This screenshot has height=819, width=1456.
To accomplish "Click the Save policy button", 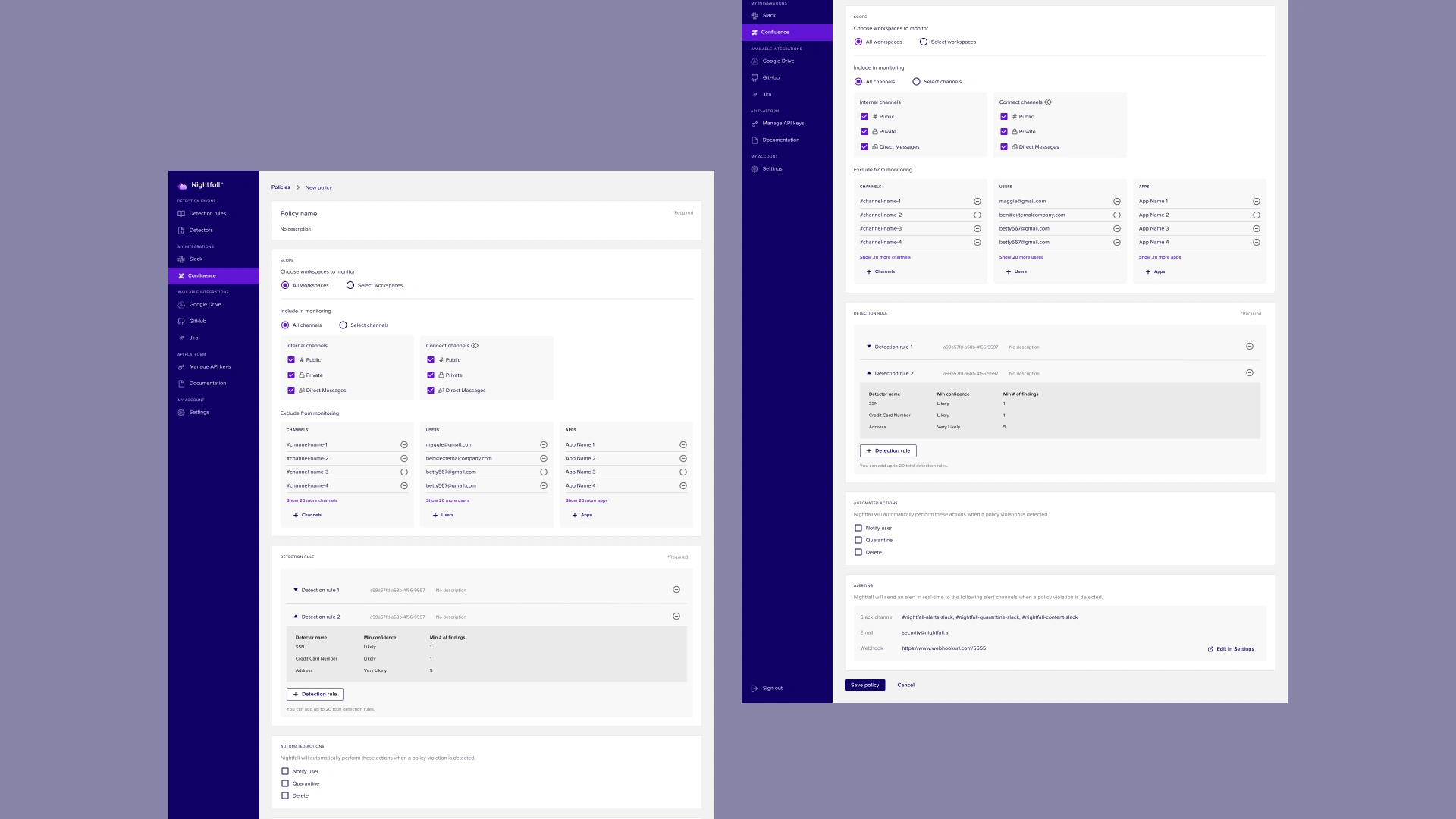I will (x=864, y=686).
